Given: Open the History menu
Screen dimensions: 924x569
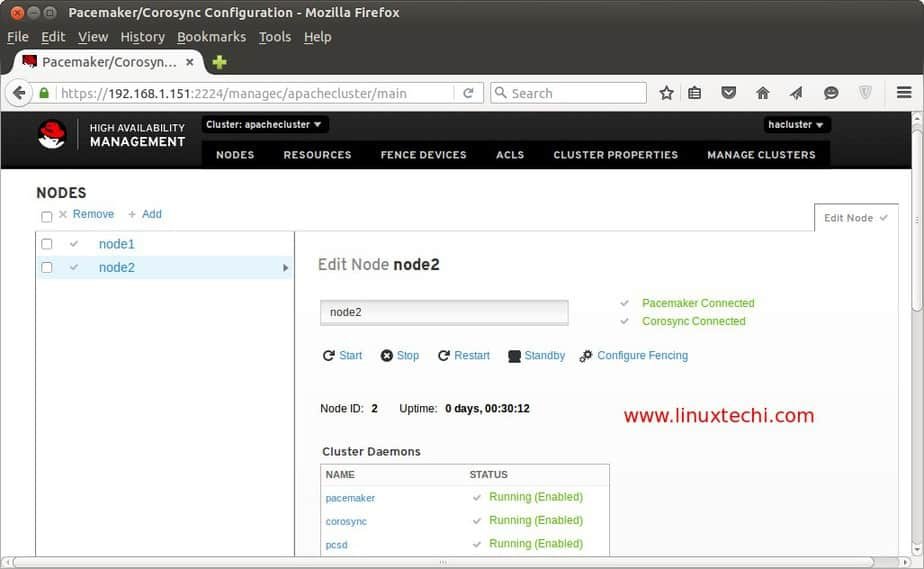Looking at the screenshot, I should pos(143,37).
